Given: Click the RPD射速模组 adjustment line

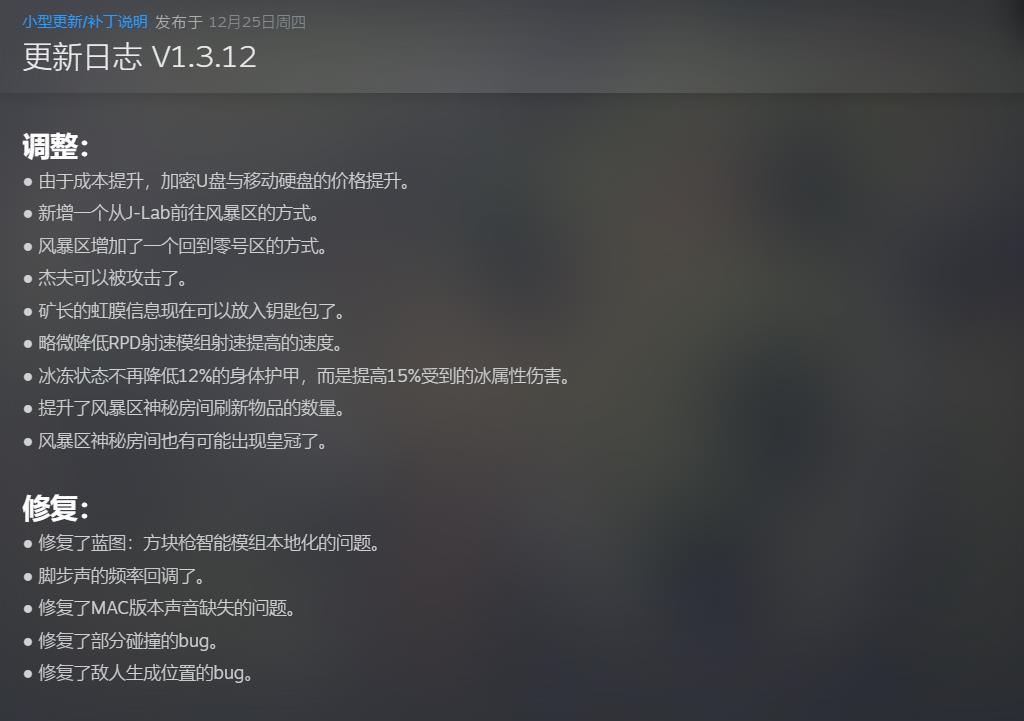Looking at the screenshot, I should (x=191, y=343).
